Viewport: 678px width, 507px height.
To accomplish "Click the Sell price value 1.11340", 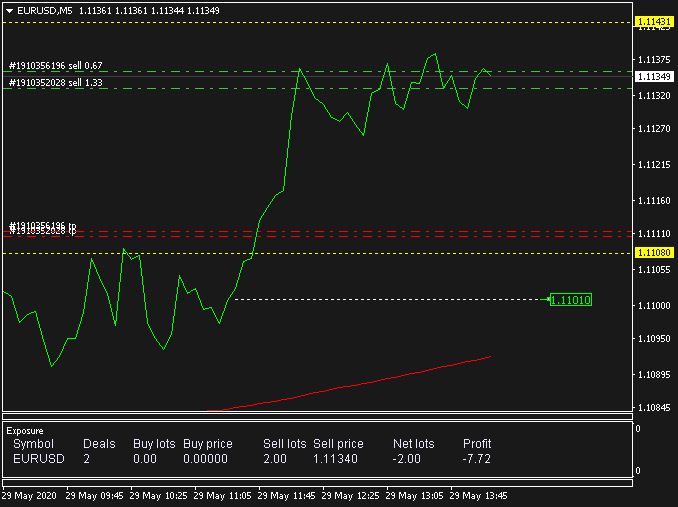I will (336, 459).
